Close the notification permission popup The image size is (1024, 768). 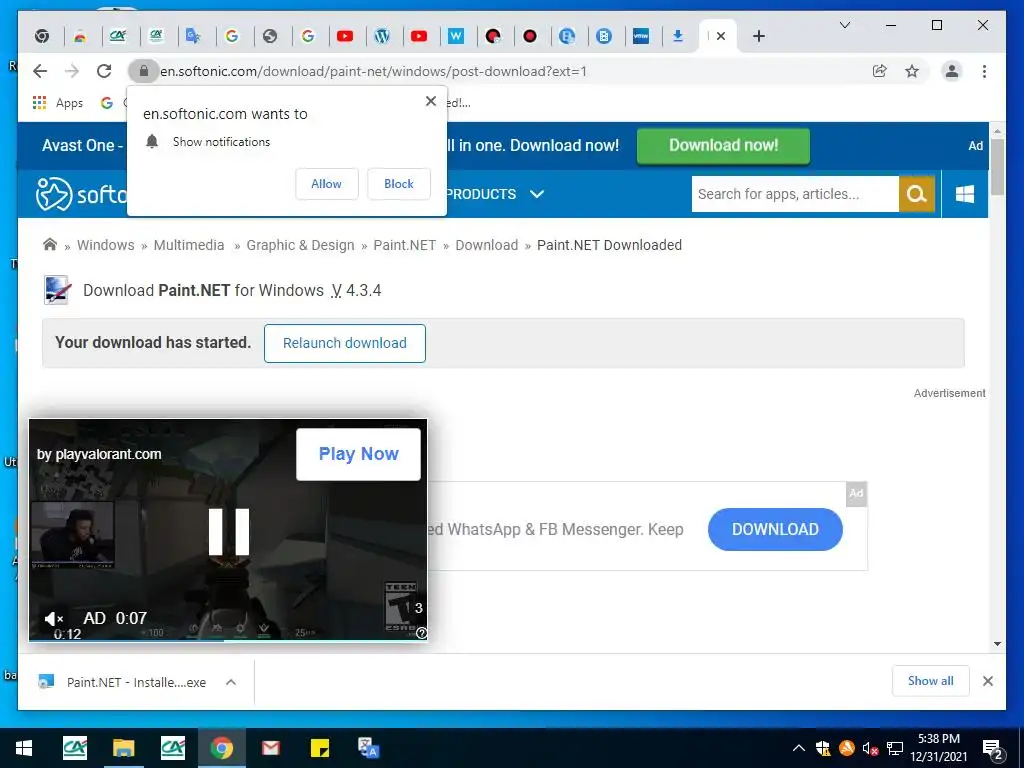tap(430, 101)
